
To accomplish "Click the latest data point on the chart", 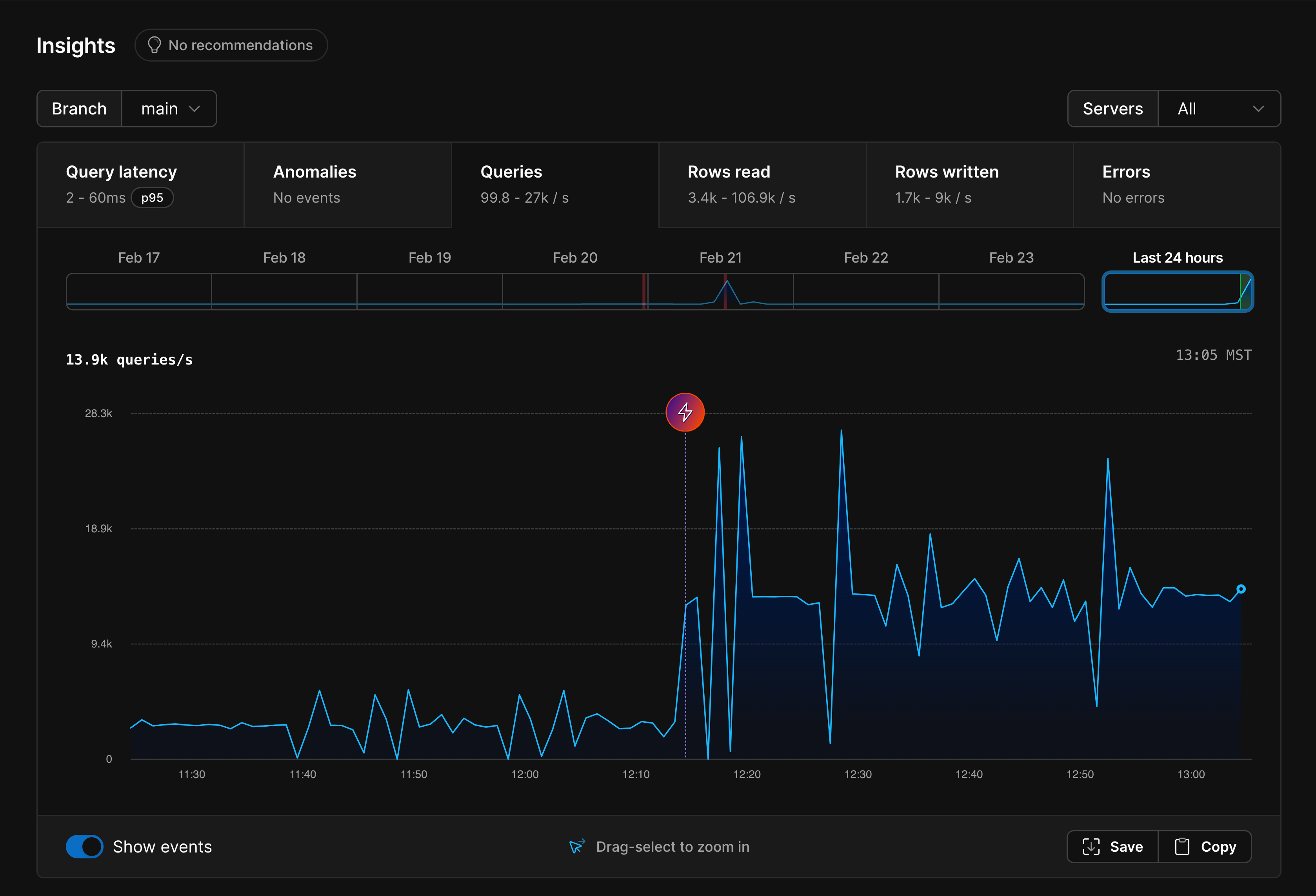I will coord(1241,589).
